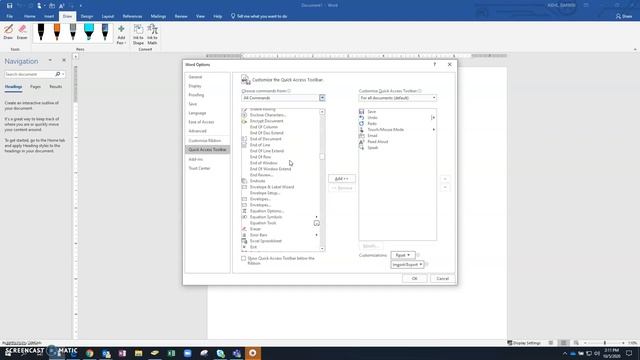Image resolution: width=640 pixels, height=360 pixels.
Task: Choose the gray pencil pen
Action: pos(73,32)
